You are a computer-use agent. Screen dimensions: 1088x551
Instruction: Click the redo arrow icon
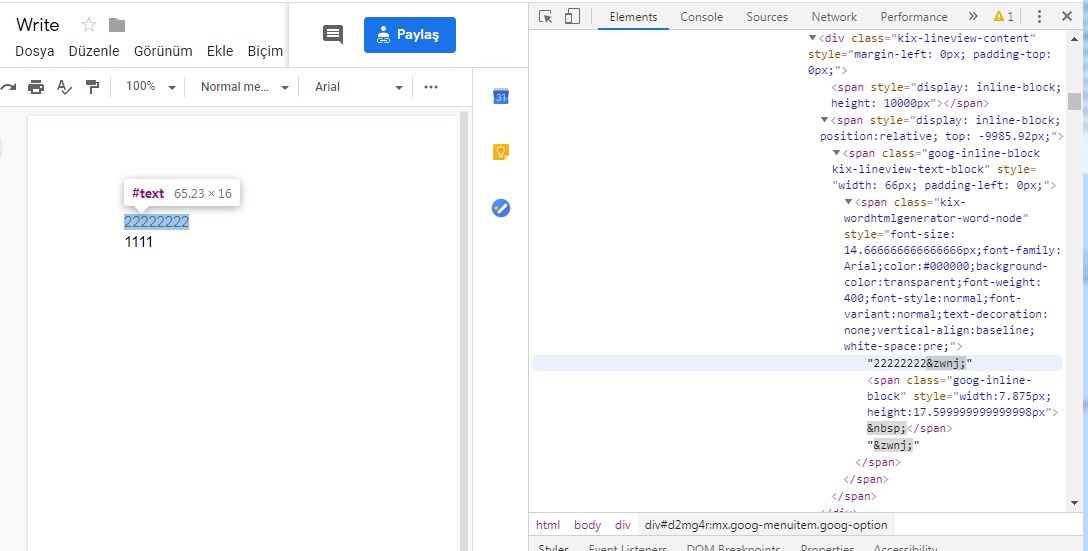[x=8, y=87]
